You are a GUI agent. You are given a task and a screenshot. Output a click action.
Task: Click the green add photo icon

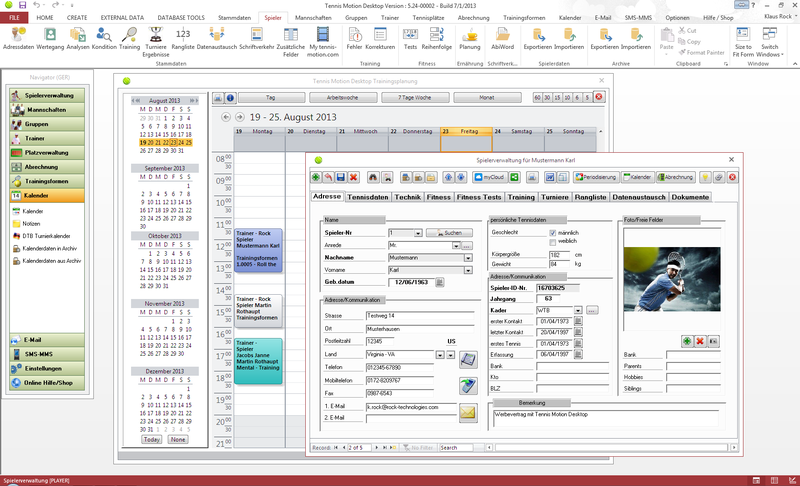click(687, 341)
